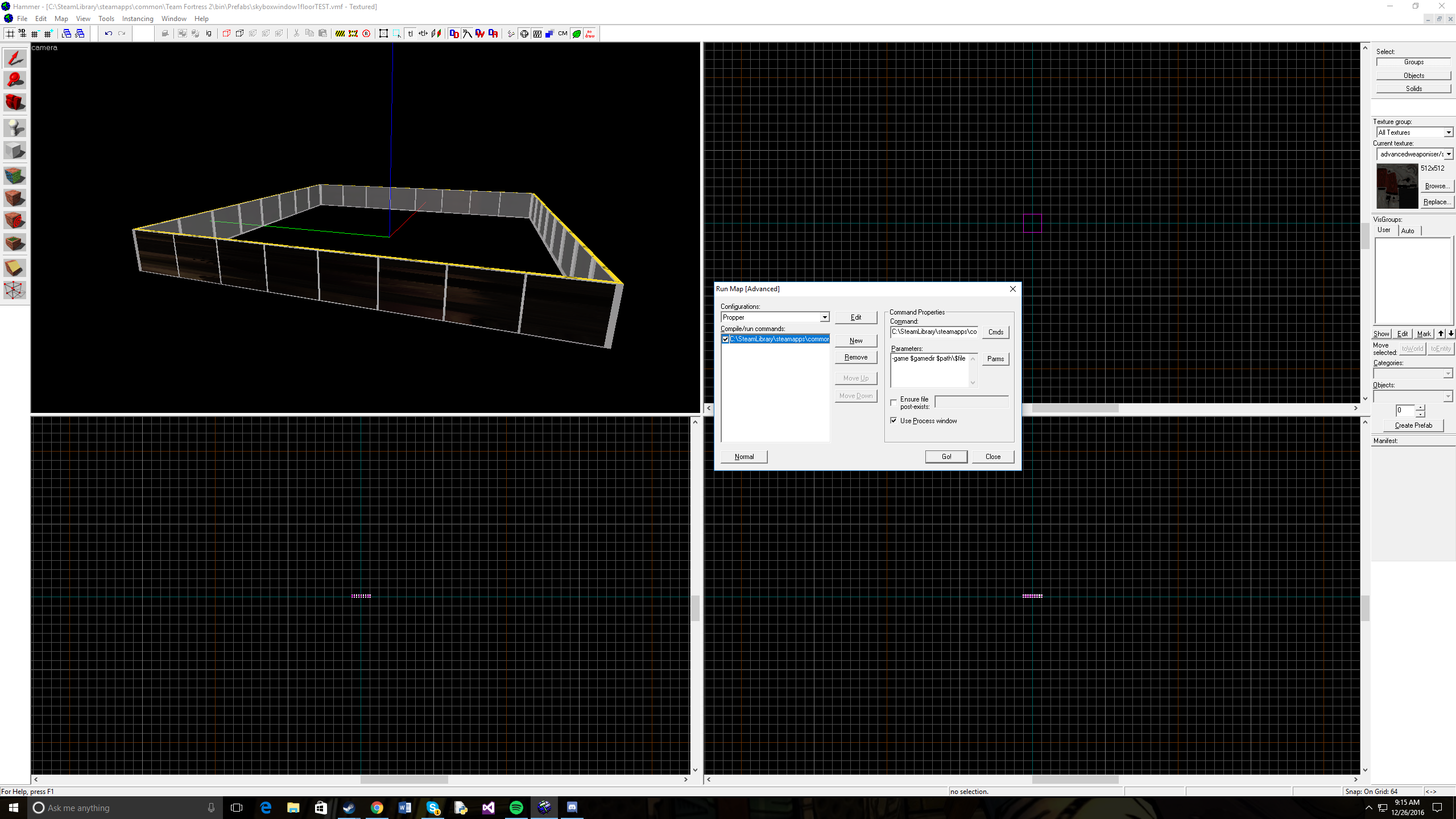Open the Configurations dropdown showing Propper

coord(775,317)
